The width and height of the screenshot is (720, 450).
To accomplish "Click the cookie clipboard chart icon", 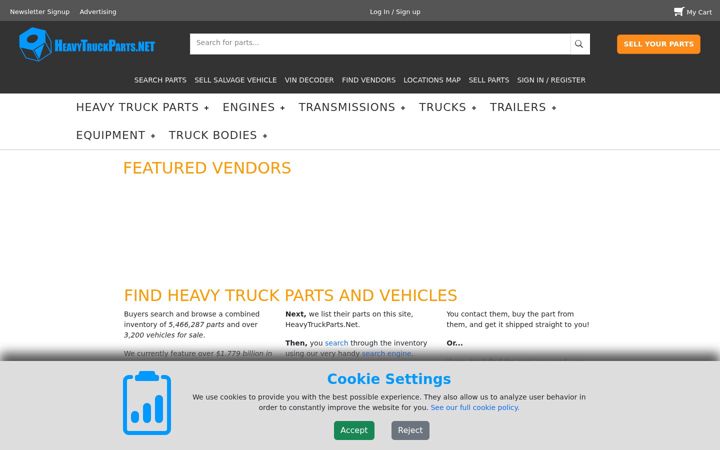I will [x=147, y=403].
